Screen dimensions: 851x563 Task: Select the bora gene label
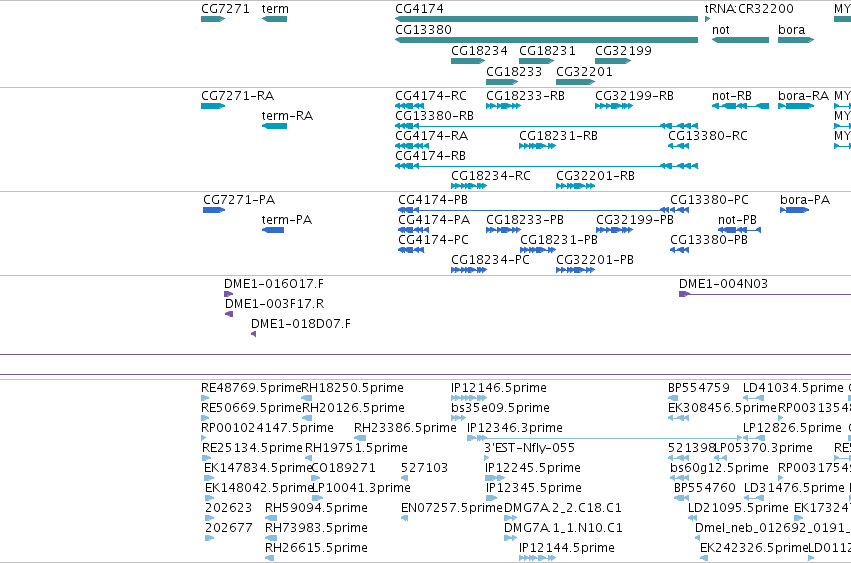791,30
